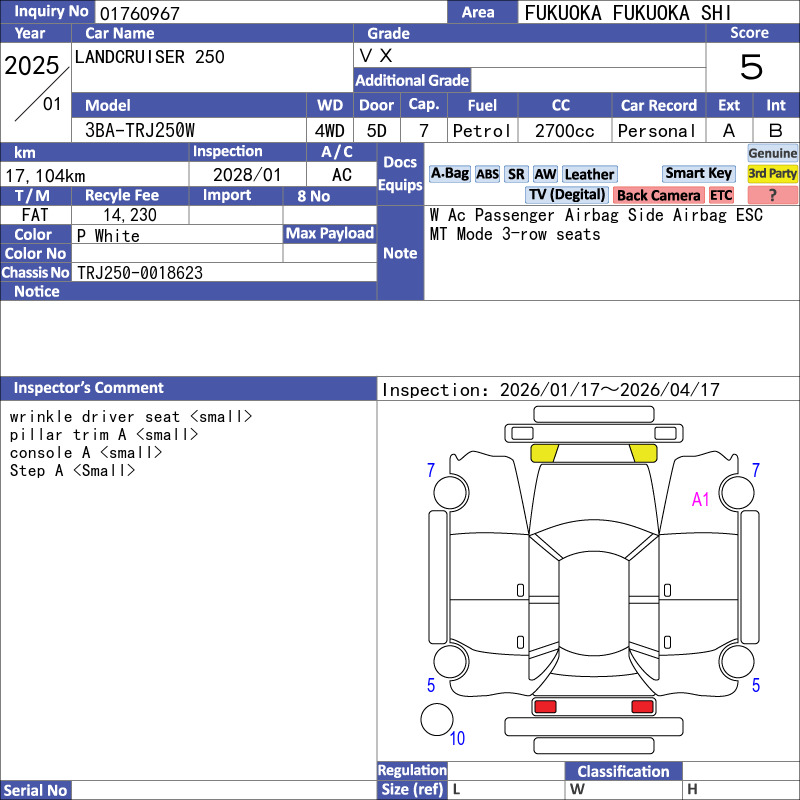Click the TV (Degital) badge
Viewport: 800px width, 800px height.
tap(567, 195)
